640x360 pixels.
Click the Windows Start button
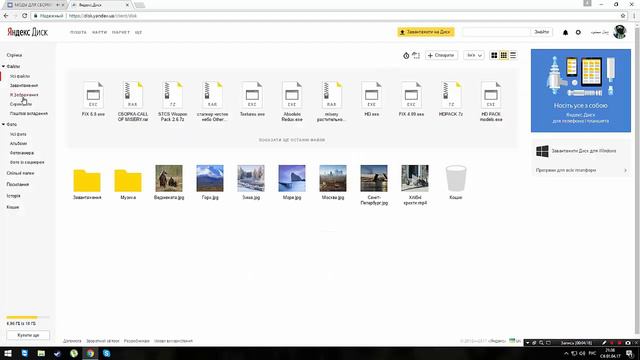coord(8,353)
